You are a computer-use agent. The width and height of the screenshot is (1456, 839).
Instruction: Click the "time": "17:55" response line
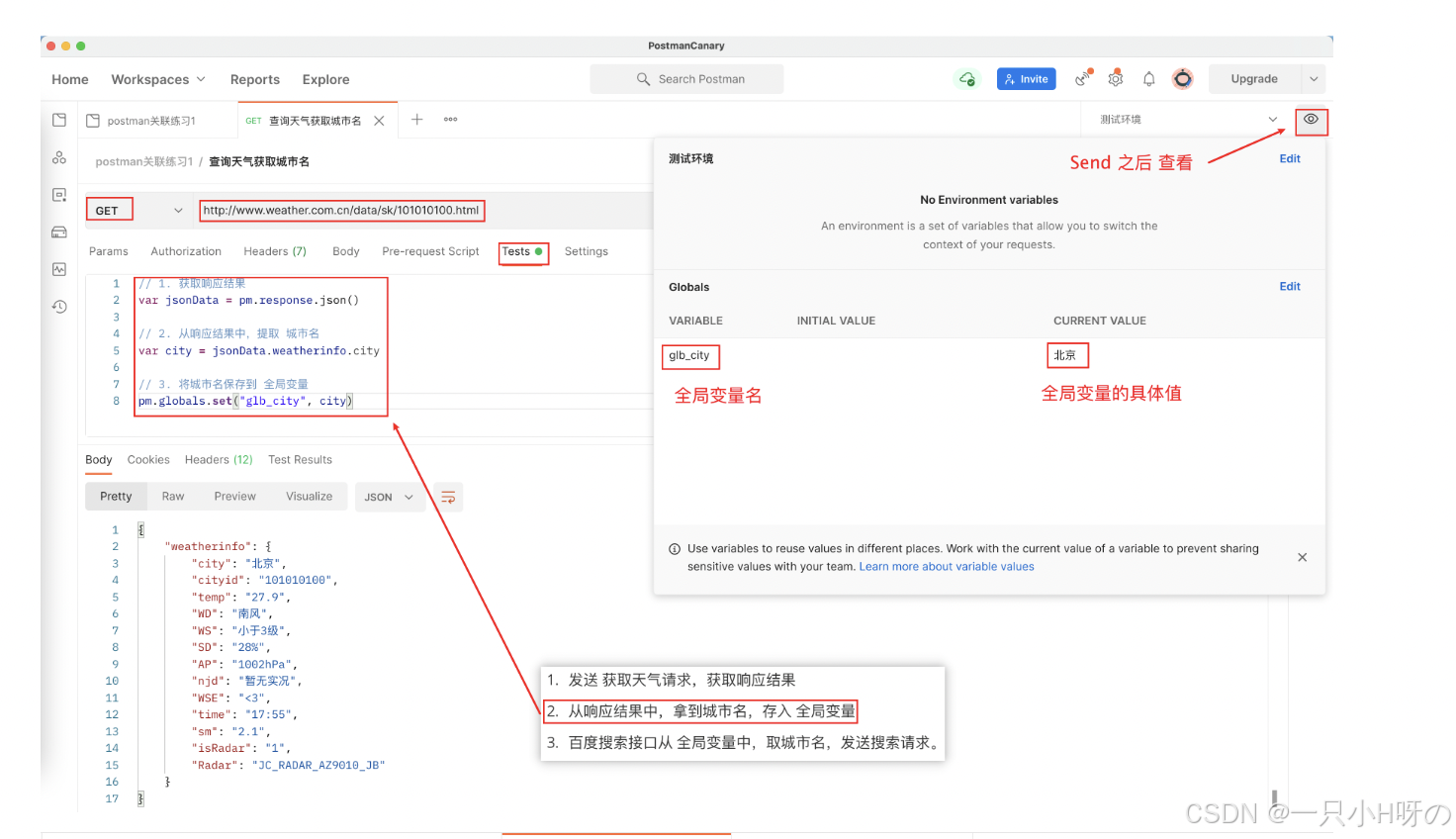pyautogui.click(x=244, y=714)
